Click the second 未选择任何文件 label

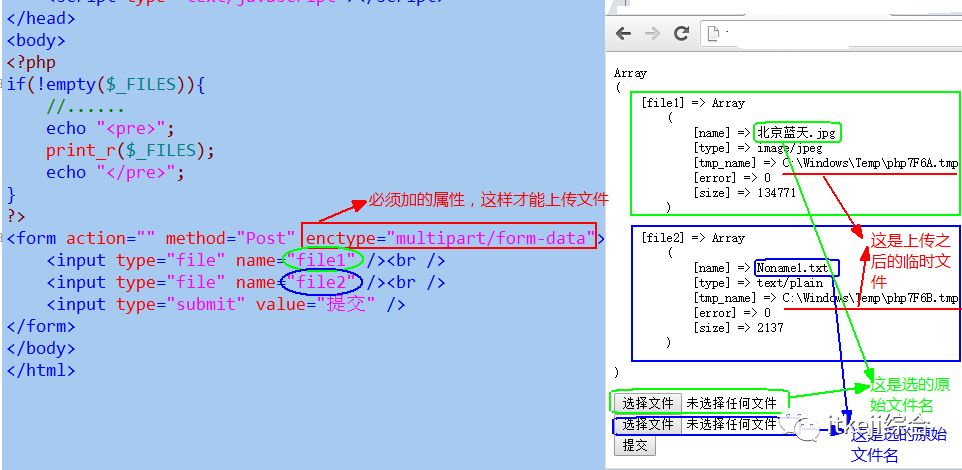click(731, 424)
